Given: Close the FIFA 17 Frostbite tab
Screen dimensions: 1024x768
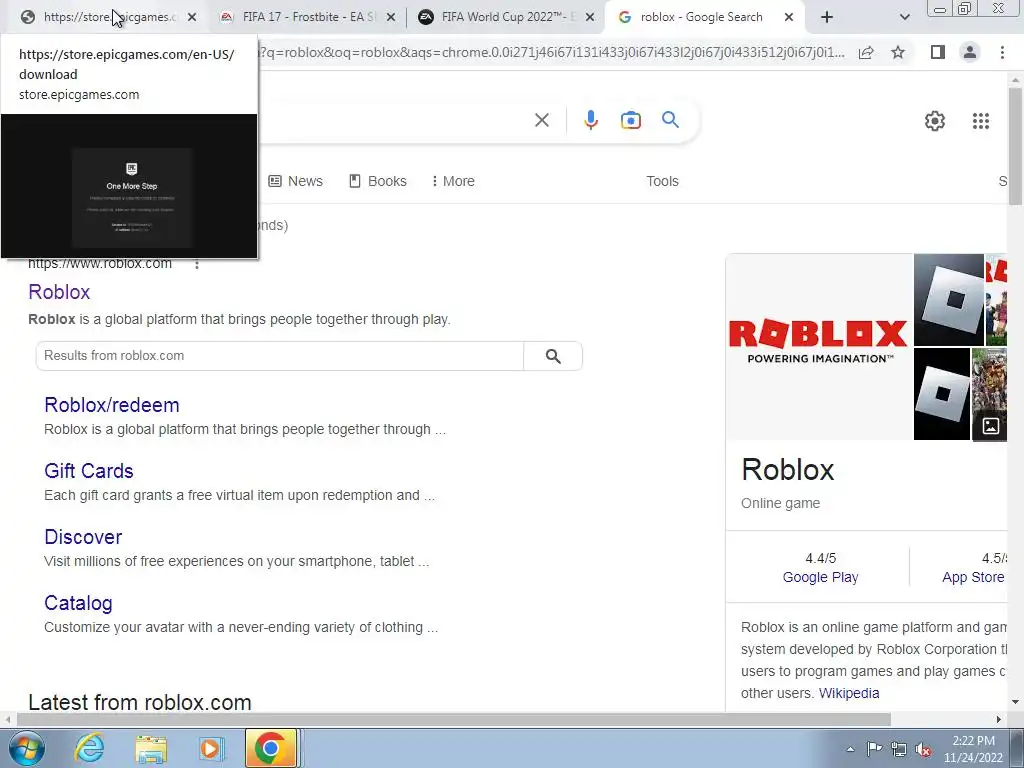Looking at the screenshot, I should click(391, 18).
